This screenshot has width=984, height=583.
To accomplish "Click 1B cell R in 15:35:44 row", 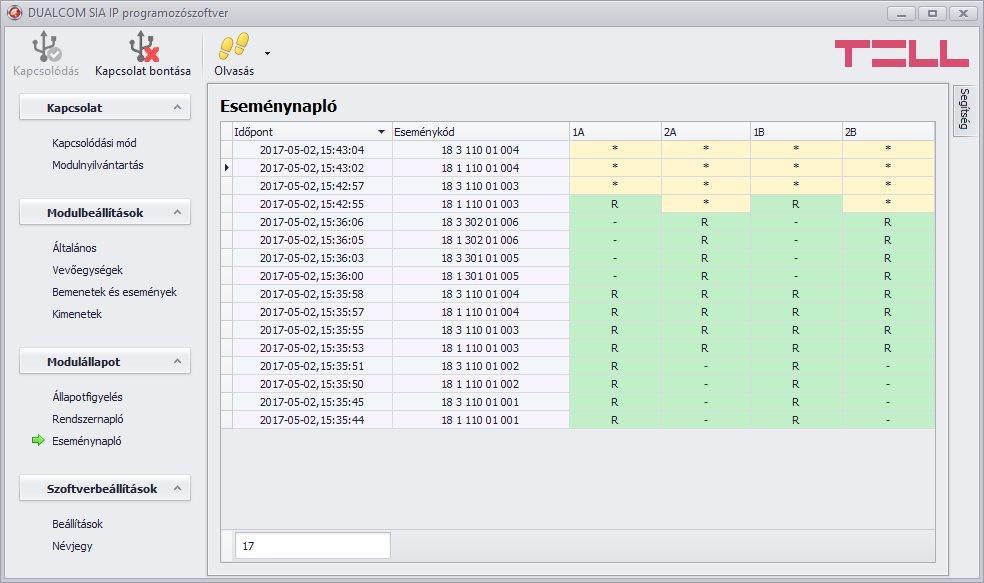I will point(796,420).
